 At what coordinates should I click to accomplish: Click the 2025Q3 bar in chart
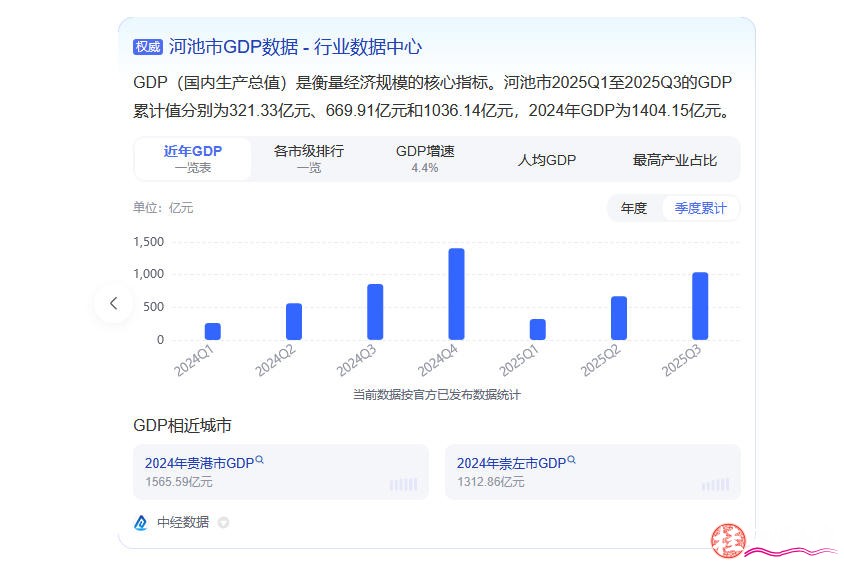tap(700, 306)
